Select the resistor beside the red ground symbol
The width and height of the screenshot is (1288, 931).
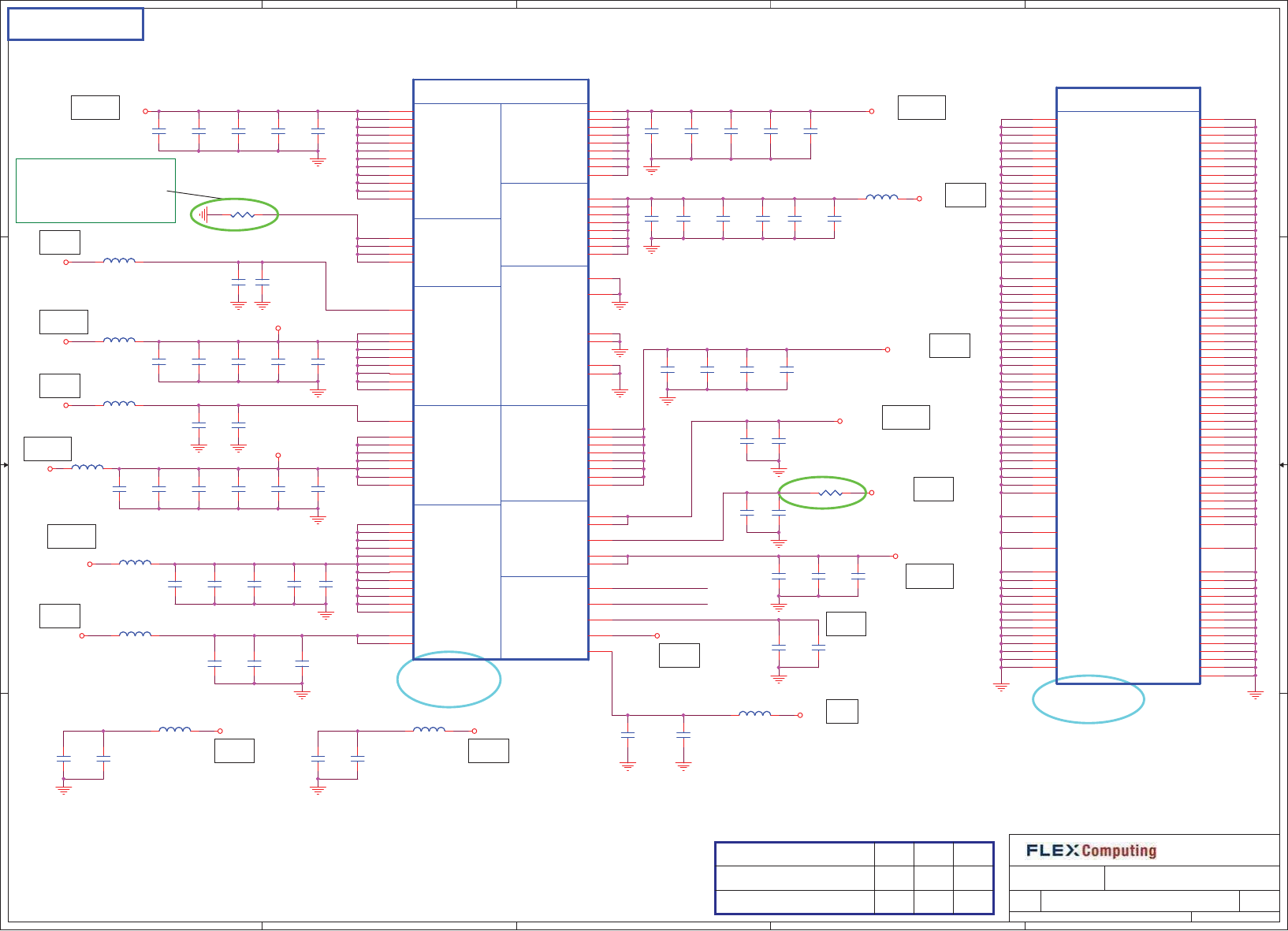pos(243,214)
